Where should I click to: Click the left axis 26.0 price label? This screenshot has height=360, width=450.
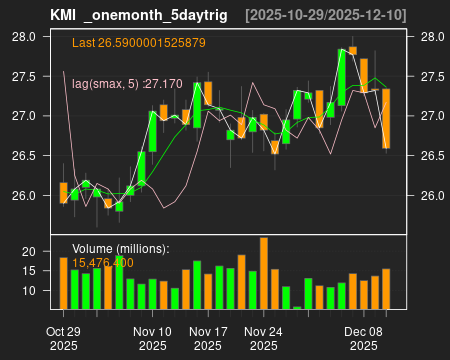pos(24,195)
